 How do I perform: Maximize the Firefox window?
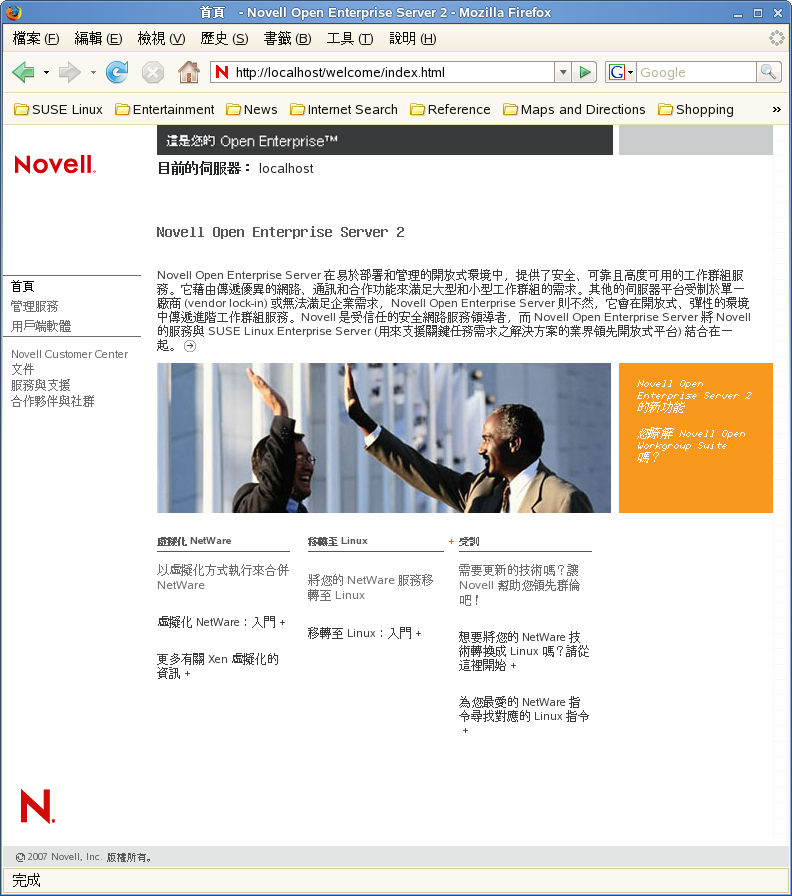click(x=758, y=13)
